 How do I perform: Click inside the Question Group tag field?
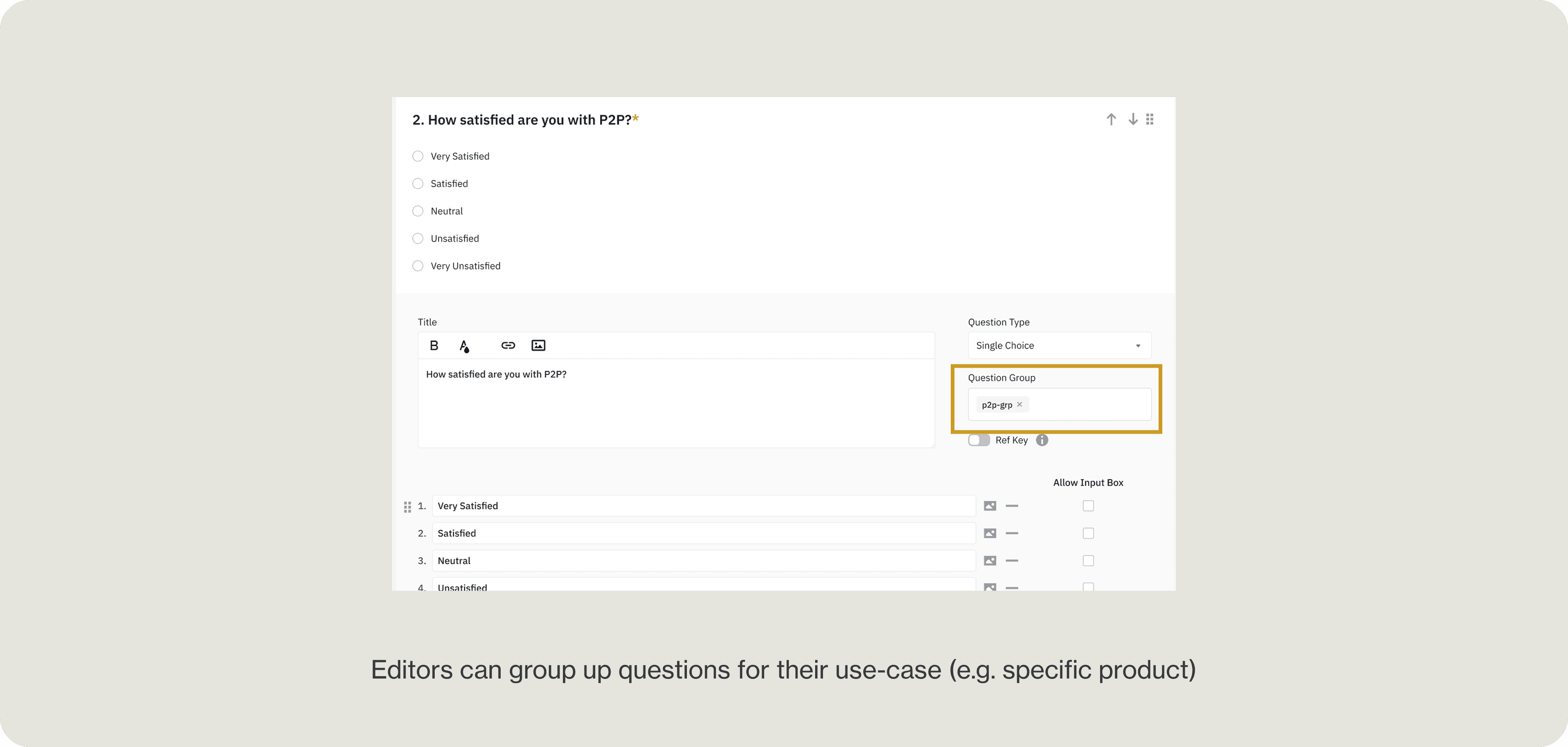[1059, 404]
